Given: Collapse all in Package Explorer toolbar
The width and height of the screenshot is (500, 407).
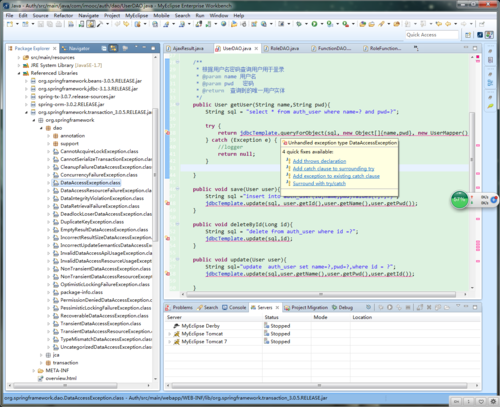Looking at the screenshot, I should tap(104, 48).
